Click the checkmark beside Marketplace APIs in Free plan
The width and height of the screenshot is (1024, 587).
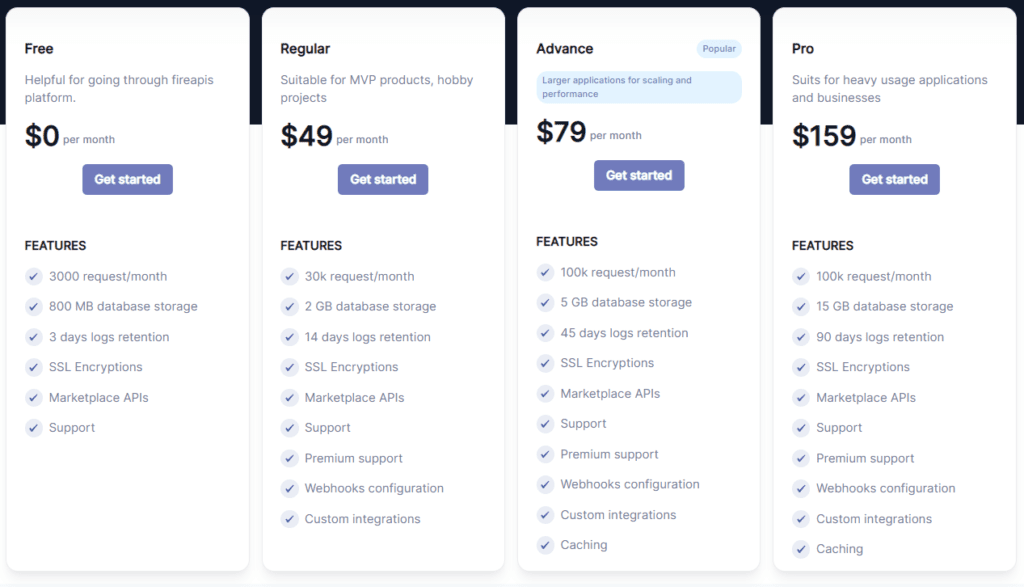[33, 397]
